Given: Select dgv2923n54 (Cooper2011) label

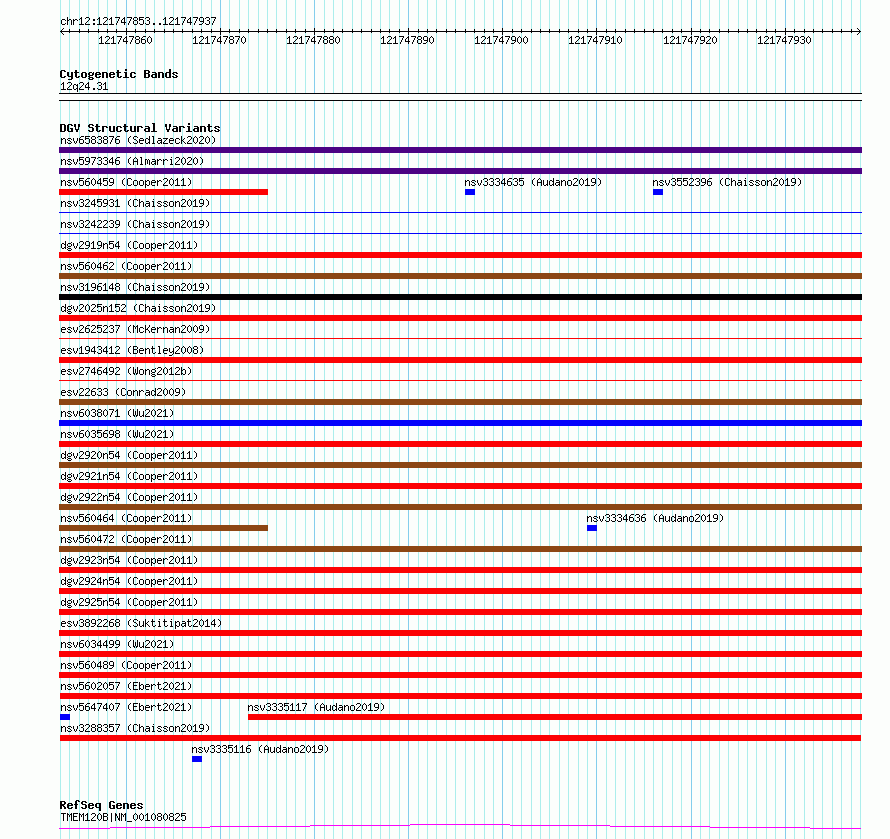Looking at the screenshot, I should point(129,560).
